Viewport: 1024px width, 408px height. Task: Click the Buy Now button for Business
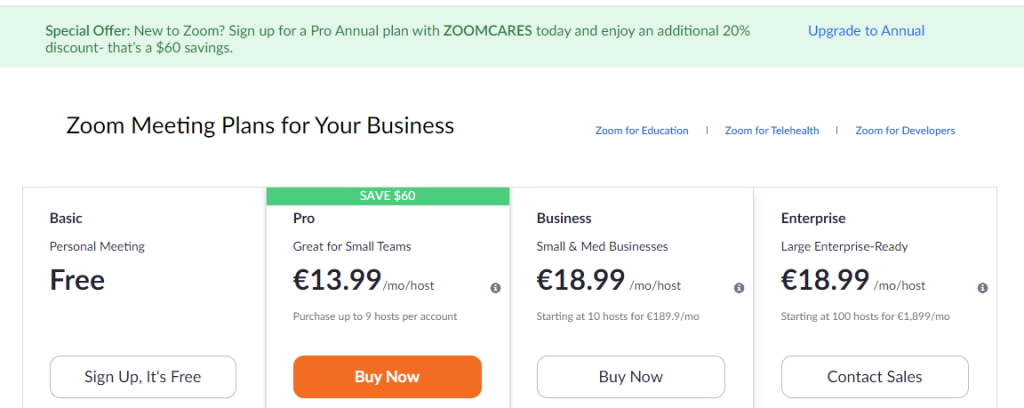631,377
